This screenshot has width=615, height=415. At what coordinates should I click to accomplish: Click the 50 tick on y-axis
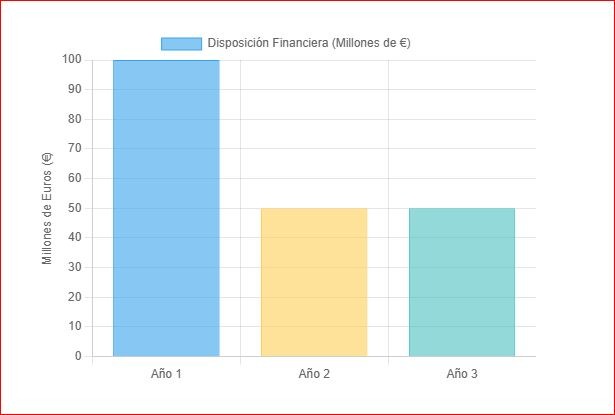click(75, 208)
